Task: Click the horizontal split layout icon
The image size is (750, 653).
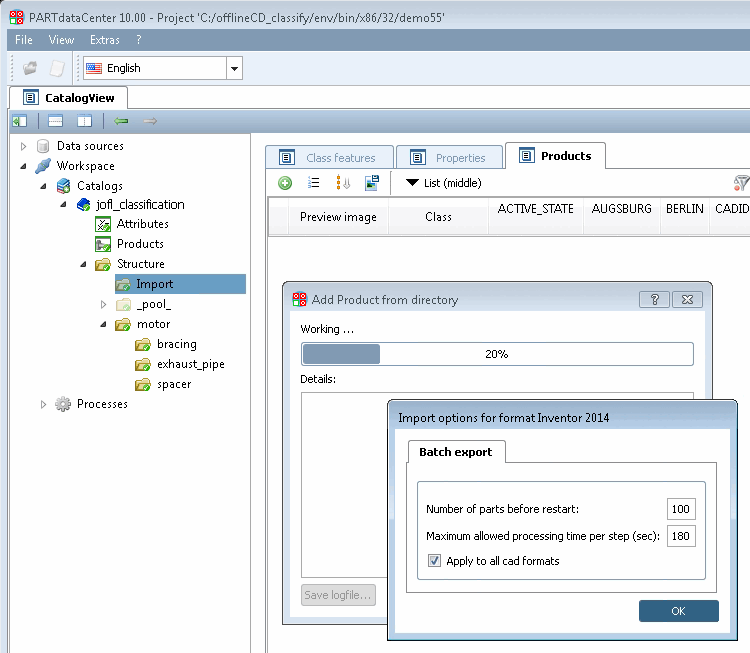Action: click(x=55, y=121)
